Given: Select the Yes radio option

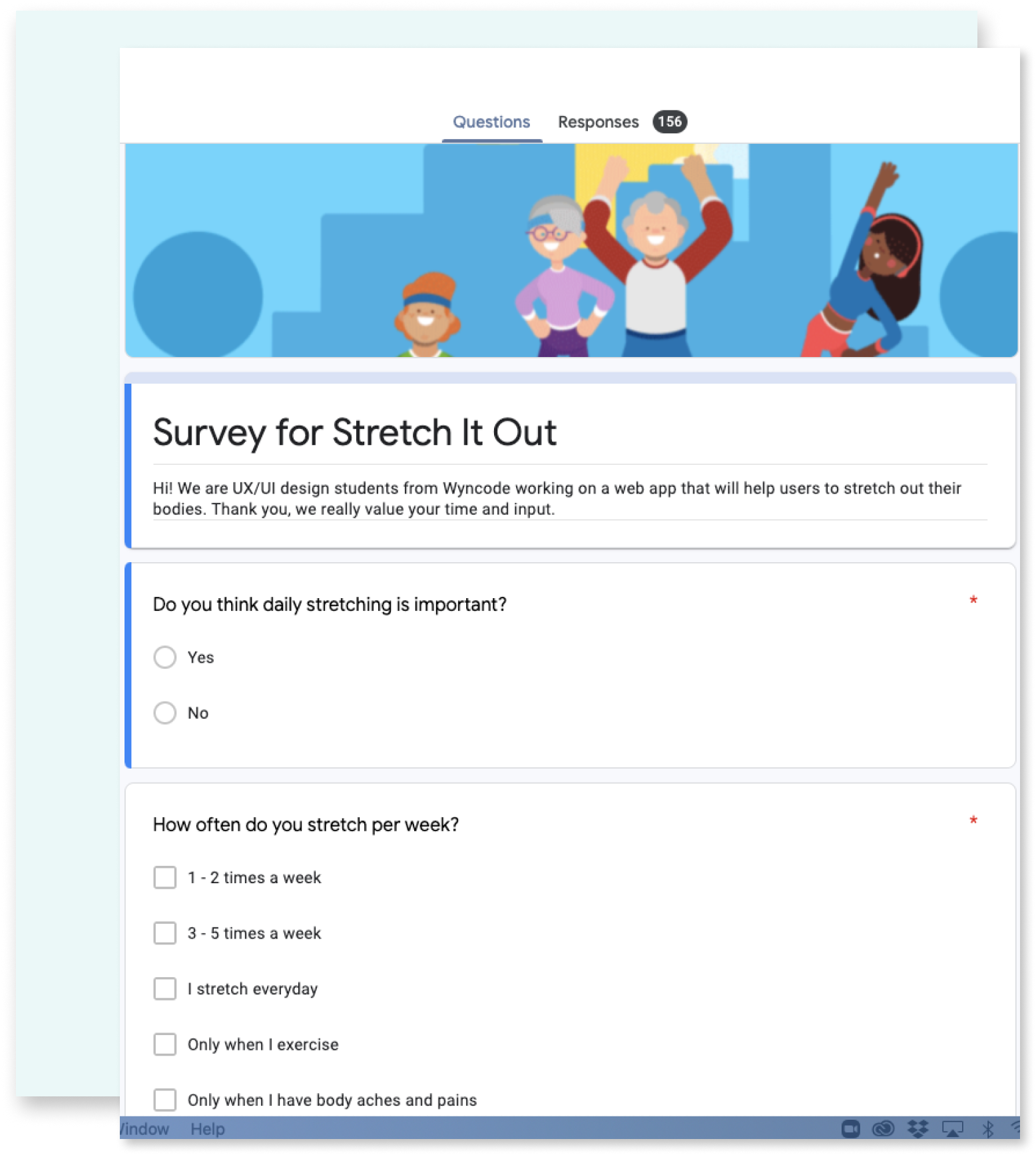Looking at the screenshot, I should 165,657.
